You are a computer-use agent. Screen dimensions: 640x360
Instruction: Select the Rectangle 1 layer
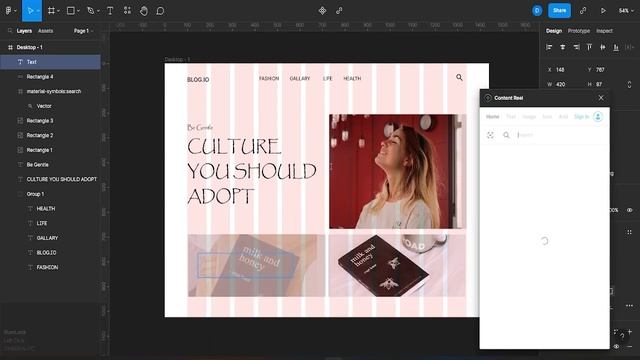tap(50, 150)
